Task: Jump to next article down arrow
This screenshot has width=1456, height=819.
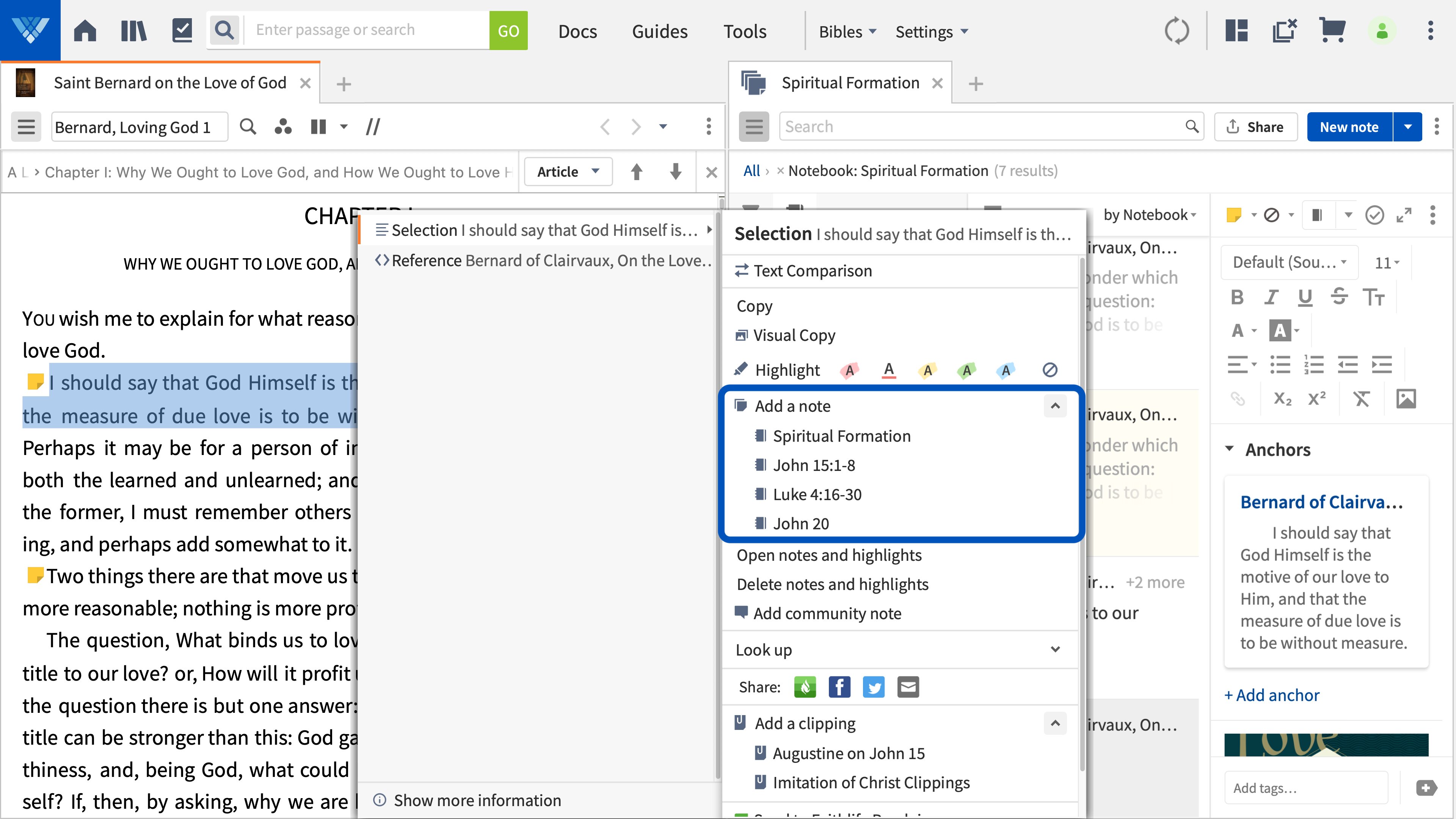Action: 675,172
